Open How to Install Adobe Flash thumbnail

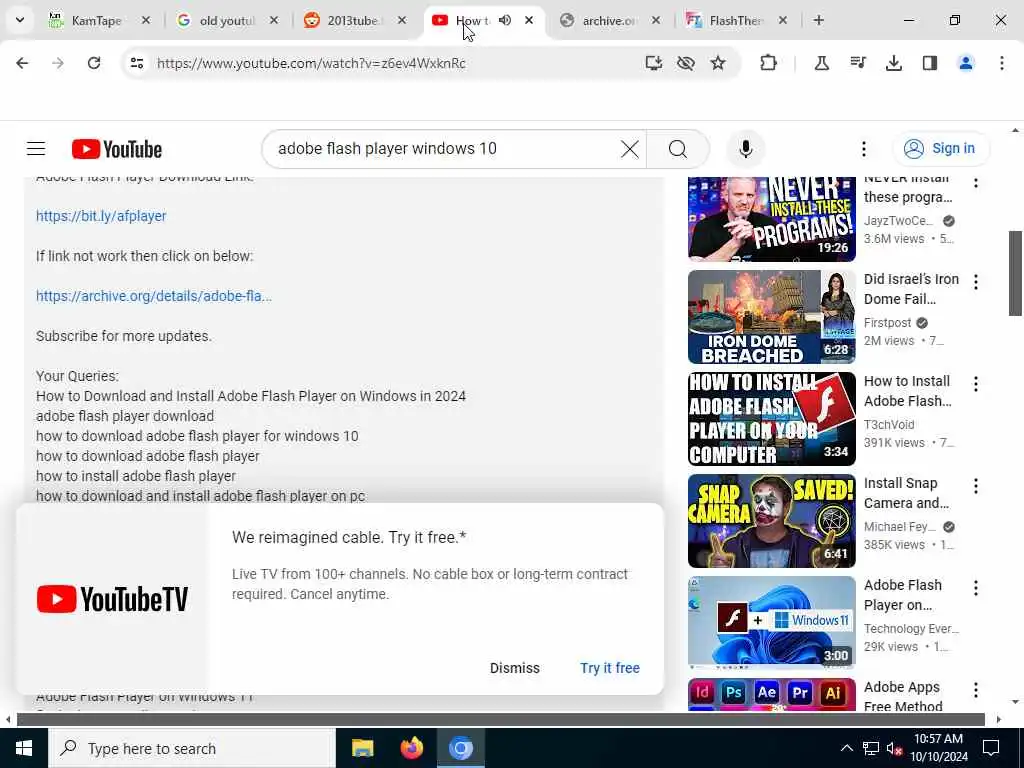point(771,419)
